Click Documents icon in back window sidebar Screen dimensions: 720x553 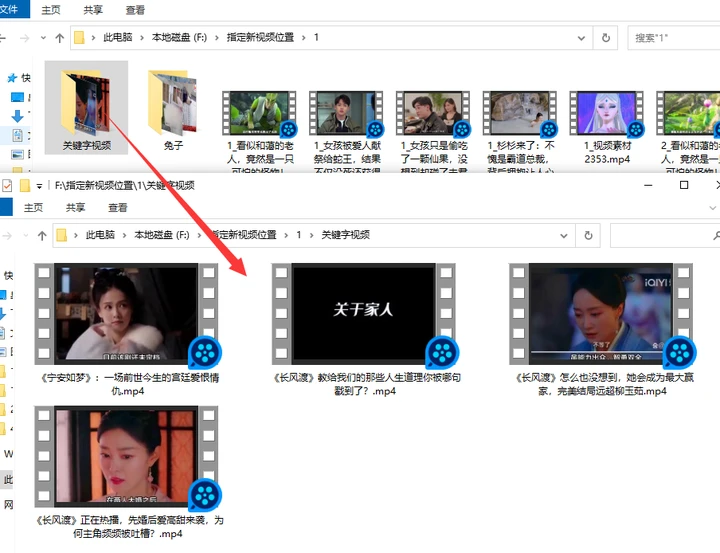point(17,135)
